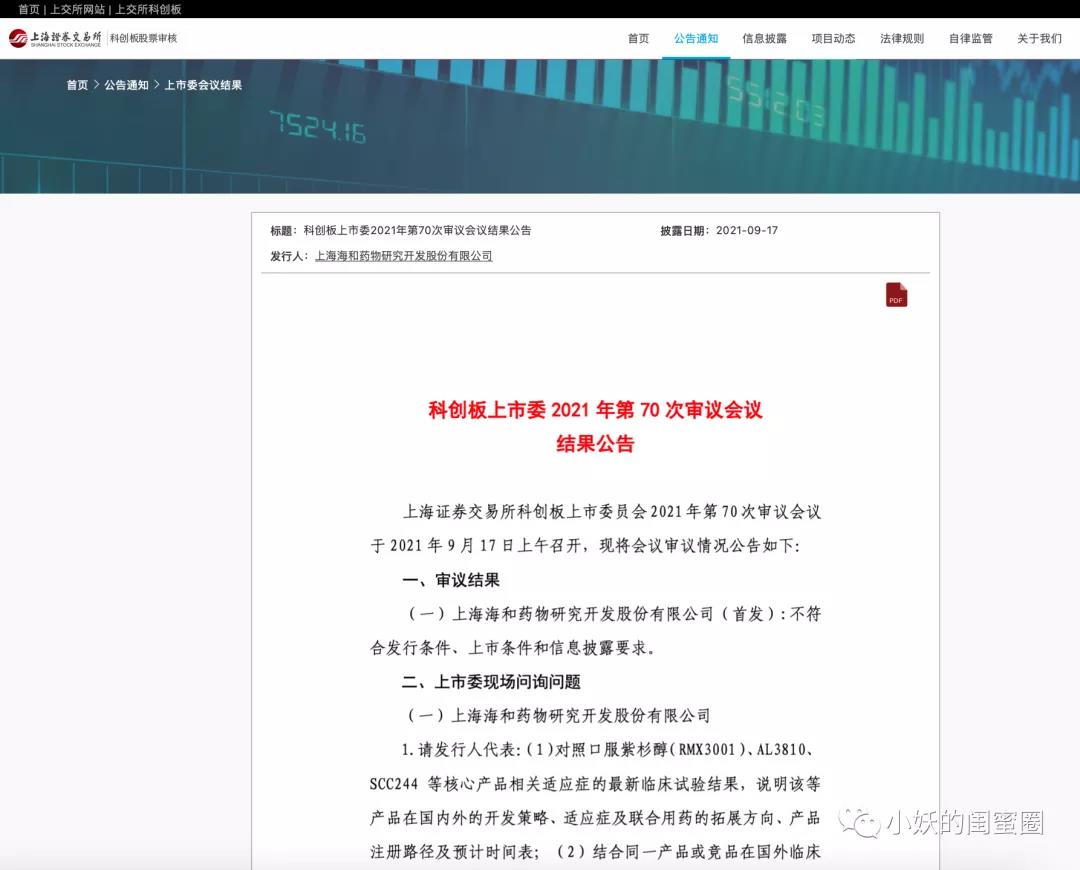Image resolution: width=1080 pixels, height=870 pixels.
Task: Open the underlined issuer link 上海海和药物研究开发股份有限公司
Action: [403, 256]
